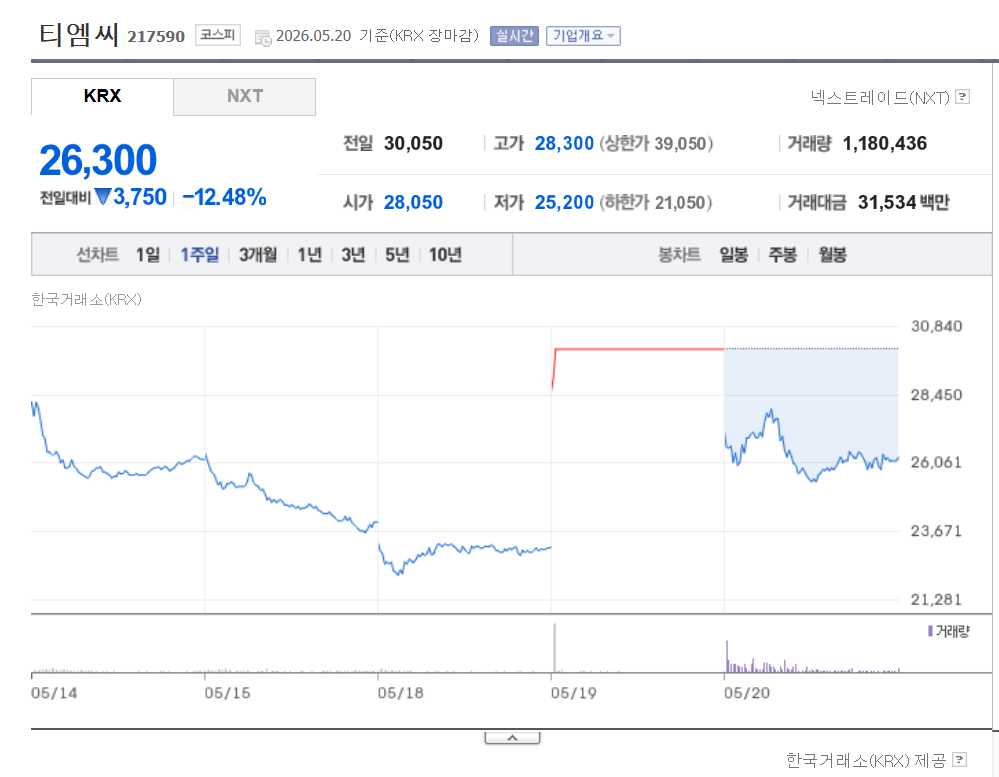The width and height of the screenshot is (999, 777).
Task: Click the 30,840 axis label
Action: coord(937,326)
